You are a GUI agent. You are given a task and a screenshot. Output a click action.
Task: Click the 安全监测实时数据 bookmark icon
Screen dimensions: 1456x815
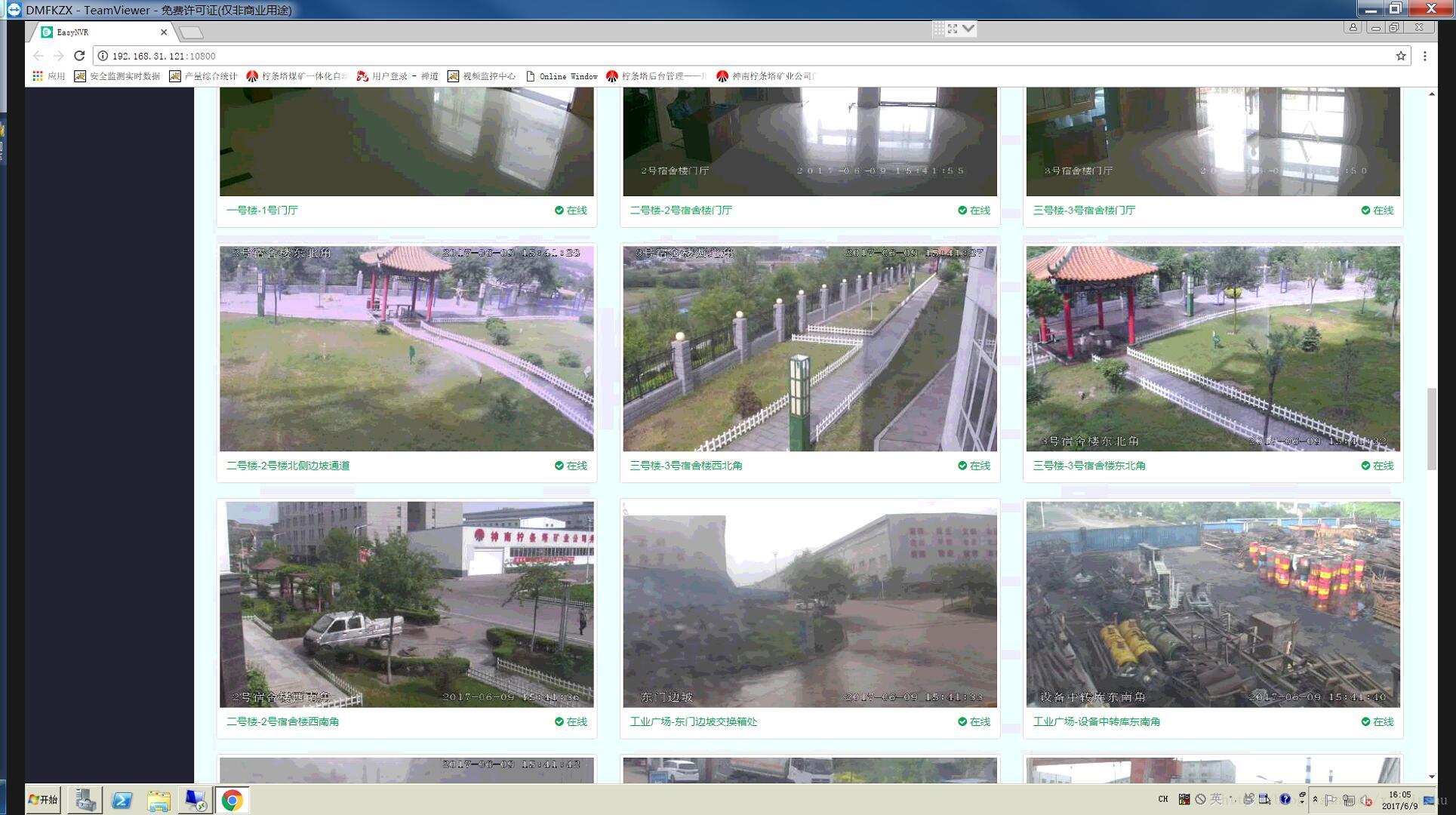(x=80, y=75)
